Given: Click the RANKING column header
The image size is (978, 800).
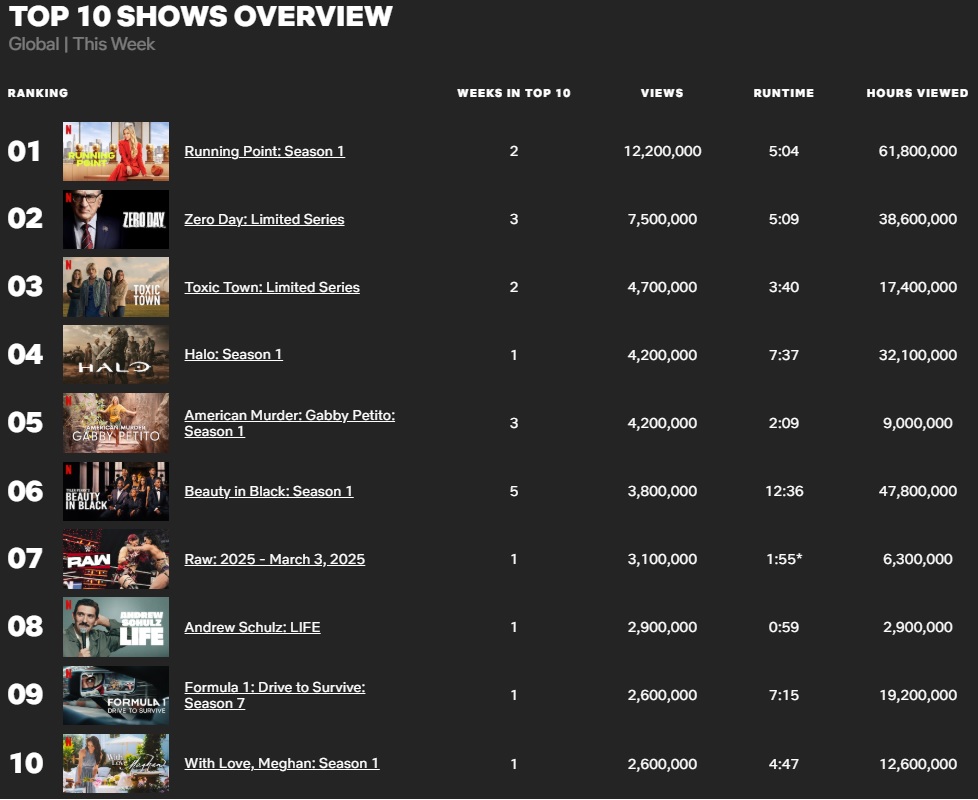Looking at the screenshot, I should [x=38, y=94].
